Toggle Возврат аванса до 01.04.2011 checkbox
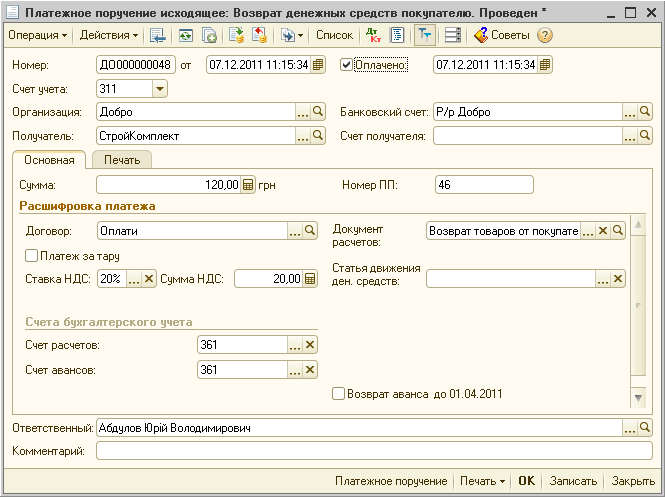The image size is (665, 497). (x=338, y=394)
